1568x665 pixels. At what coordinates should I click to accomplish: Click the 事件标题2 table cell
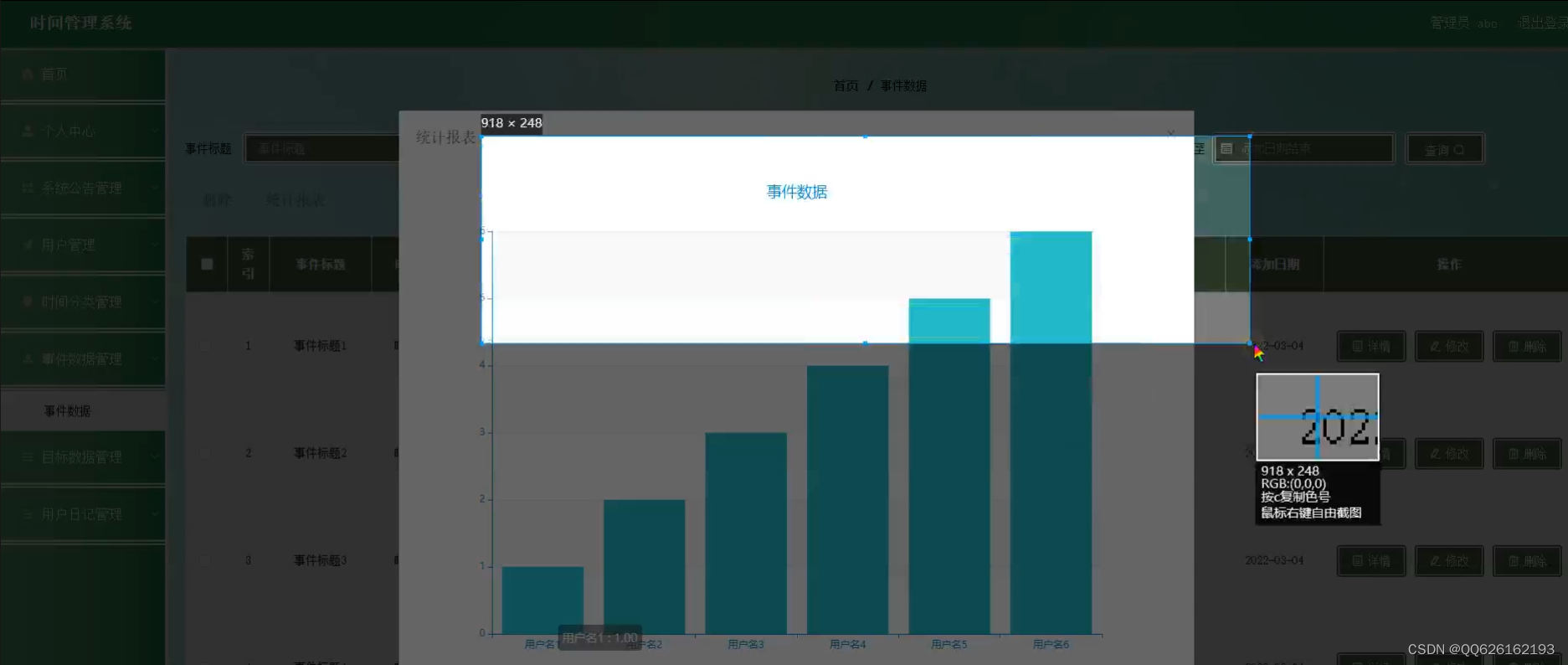[x=320, y=452]
